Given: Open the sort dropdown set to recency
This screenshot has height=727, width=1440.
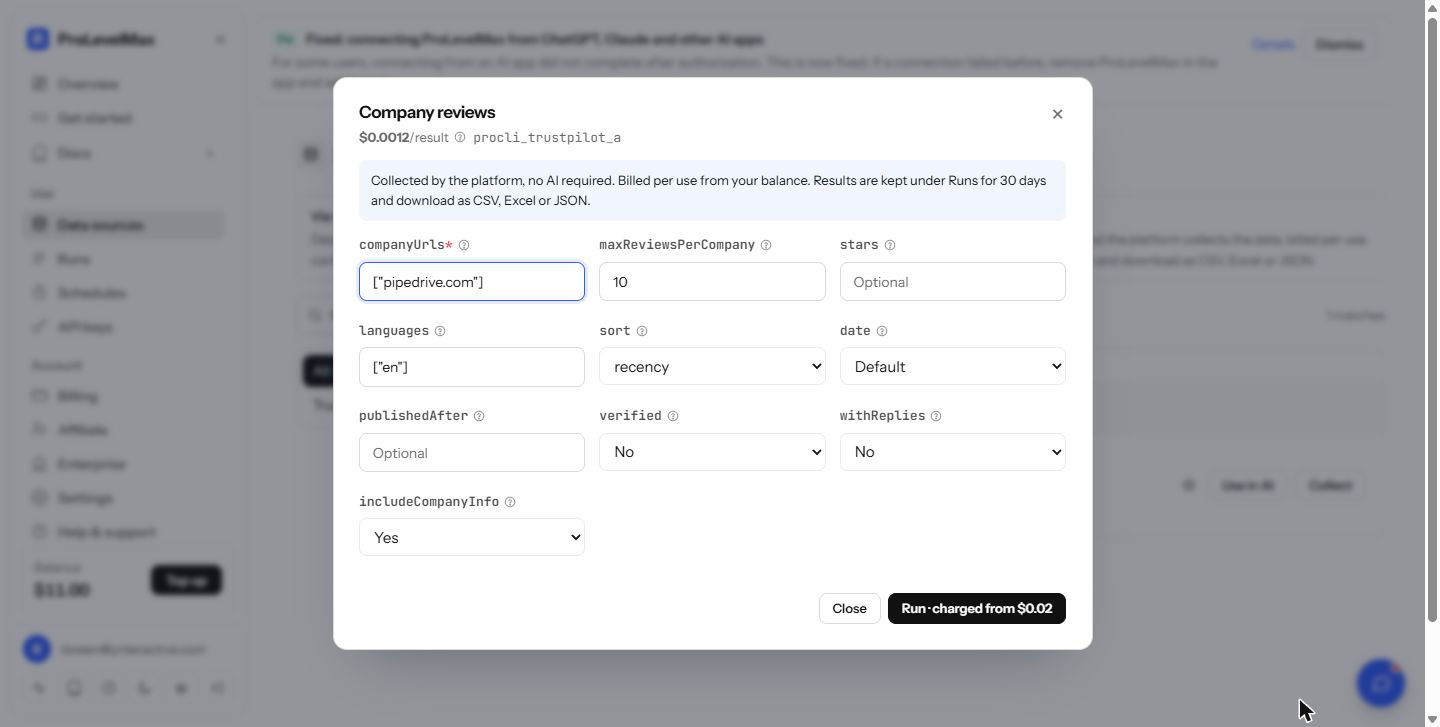Looking at the screenshot, I should point(712,367).
